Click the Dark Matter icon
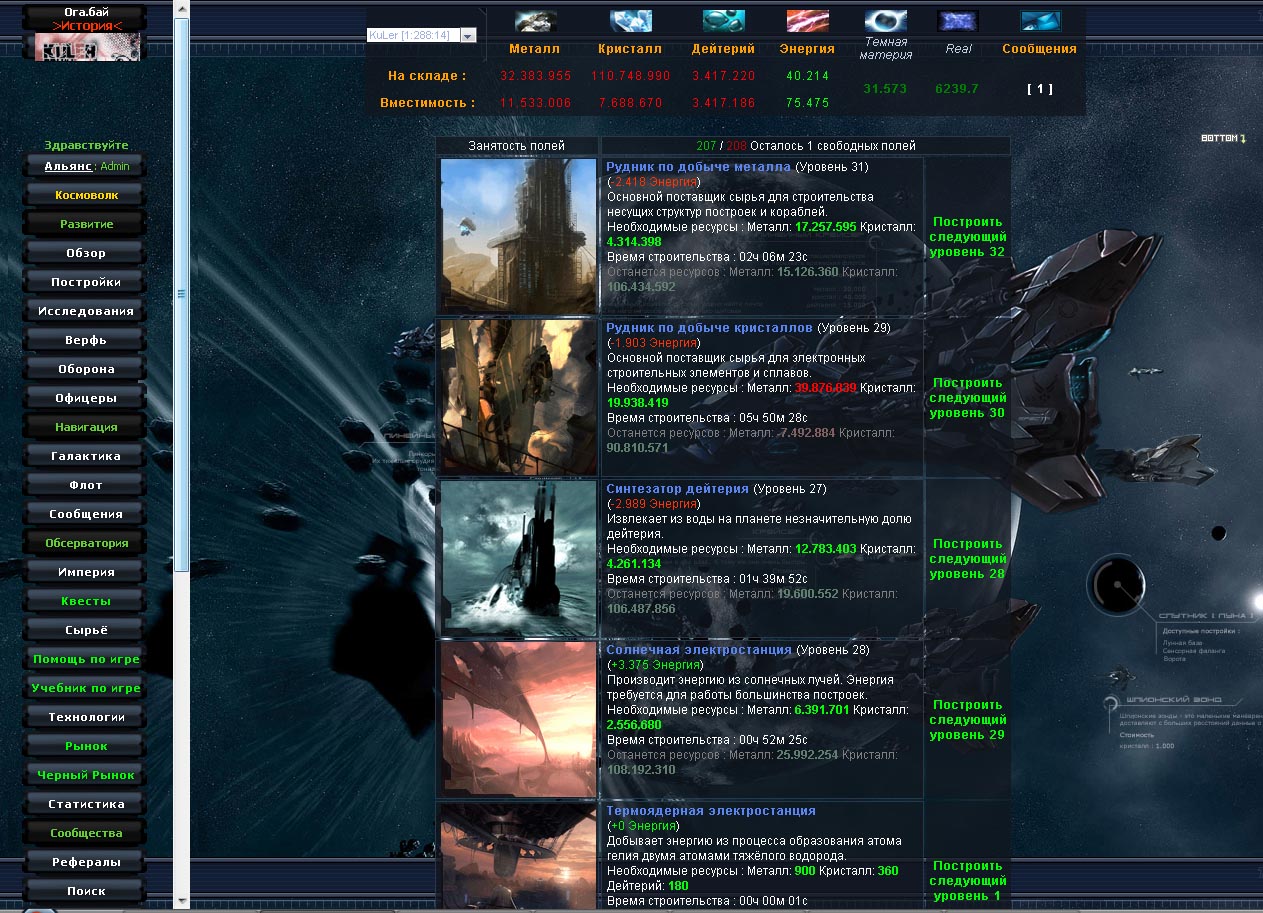1263x913 pixels. click(x=885, y=21)
